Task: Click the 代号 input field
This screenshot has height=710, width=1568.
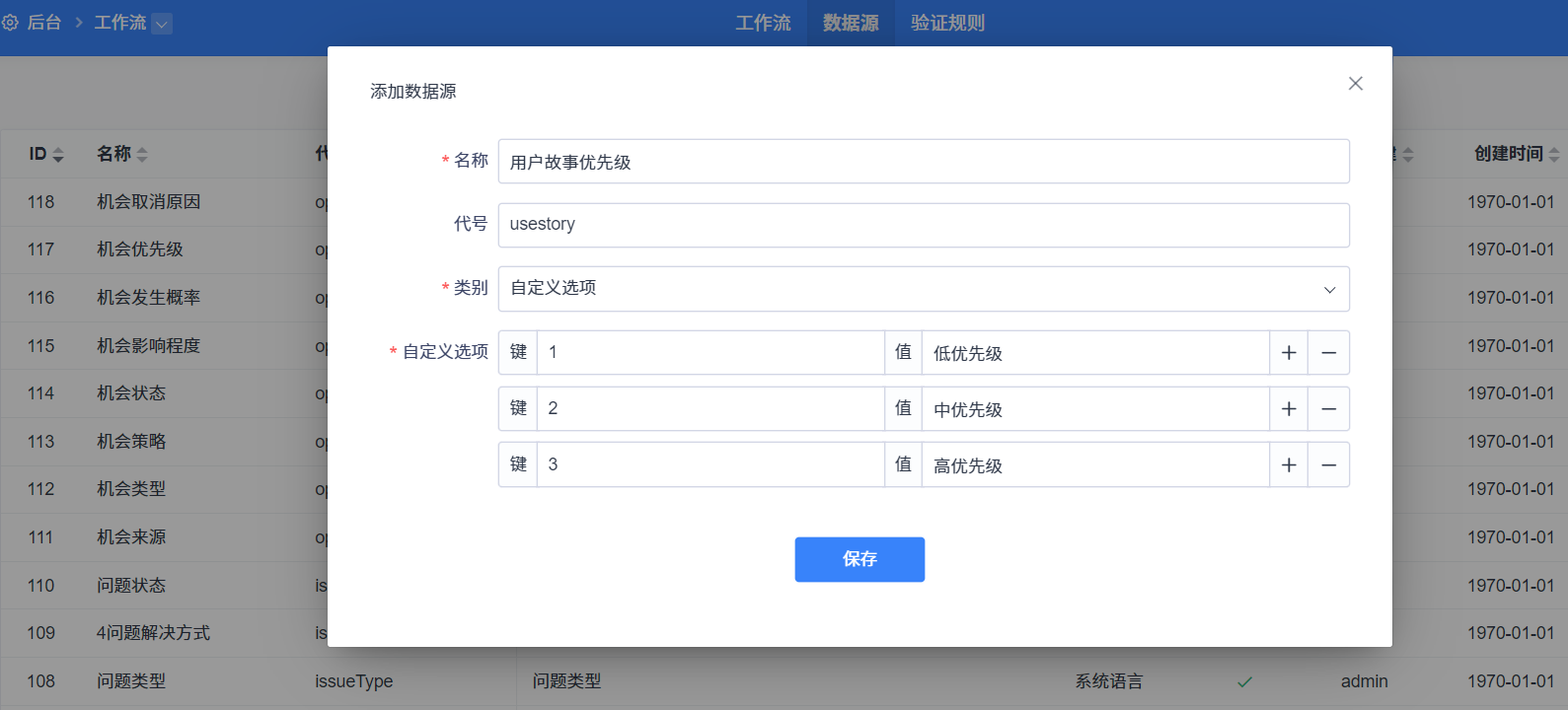Action: tap(924, 225)
